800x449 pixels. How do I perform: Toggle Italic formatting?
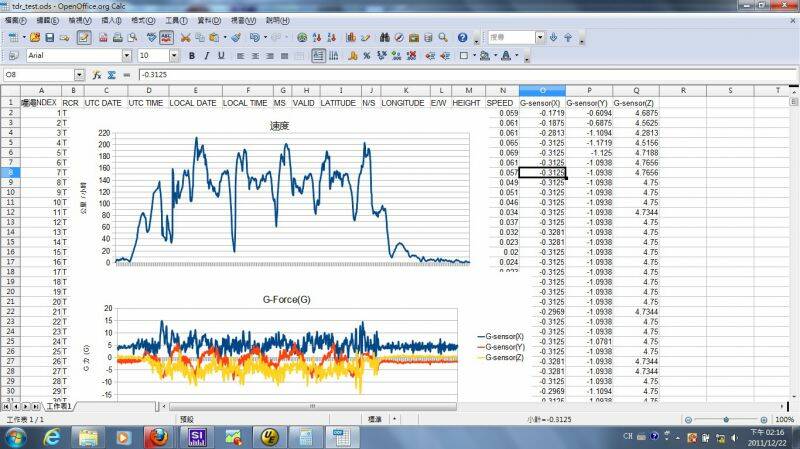coord(206,56)
